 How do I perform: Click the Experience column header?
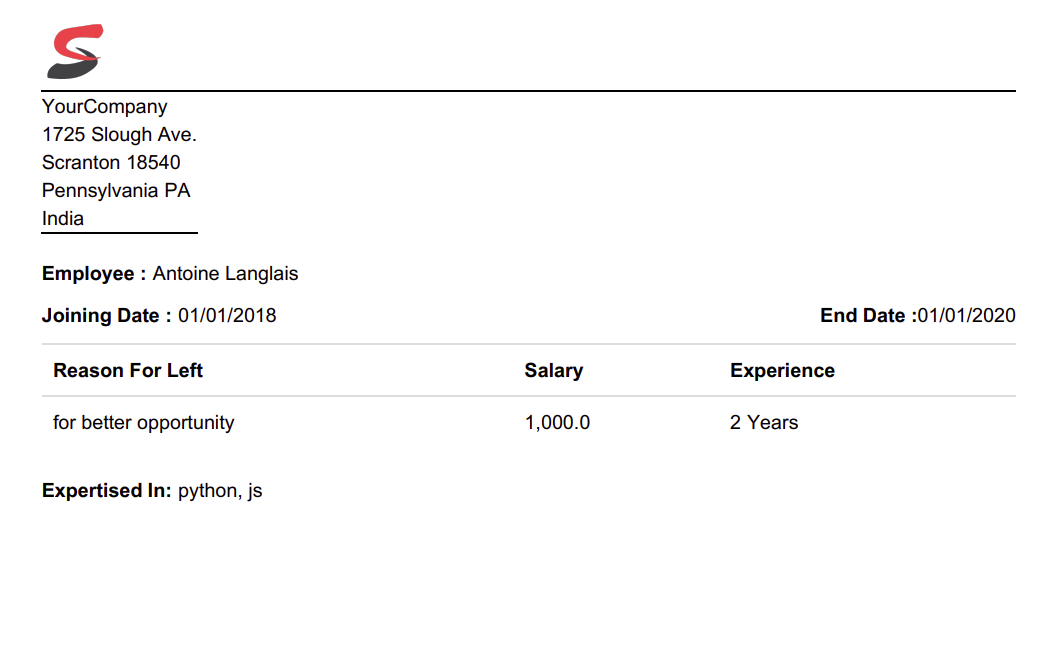782,371
